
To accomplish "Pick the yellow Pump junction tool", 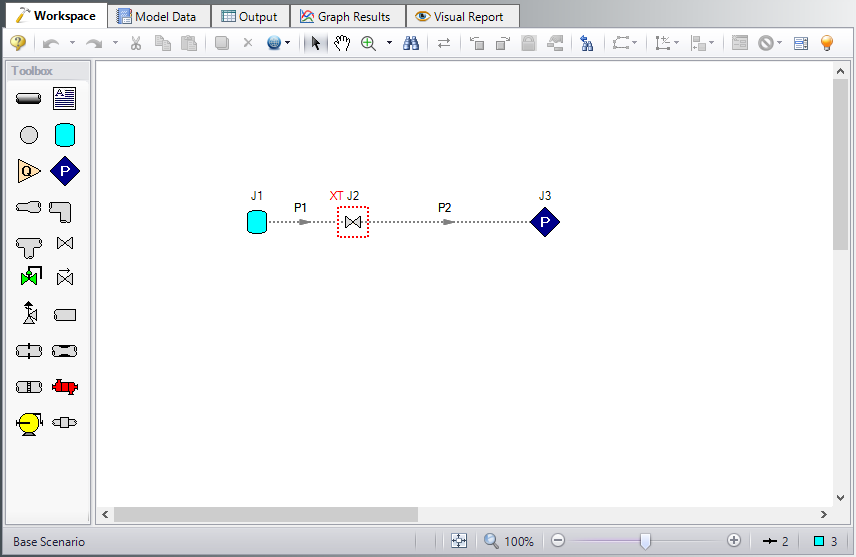I will tap(29, 423).
